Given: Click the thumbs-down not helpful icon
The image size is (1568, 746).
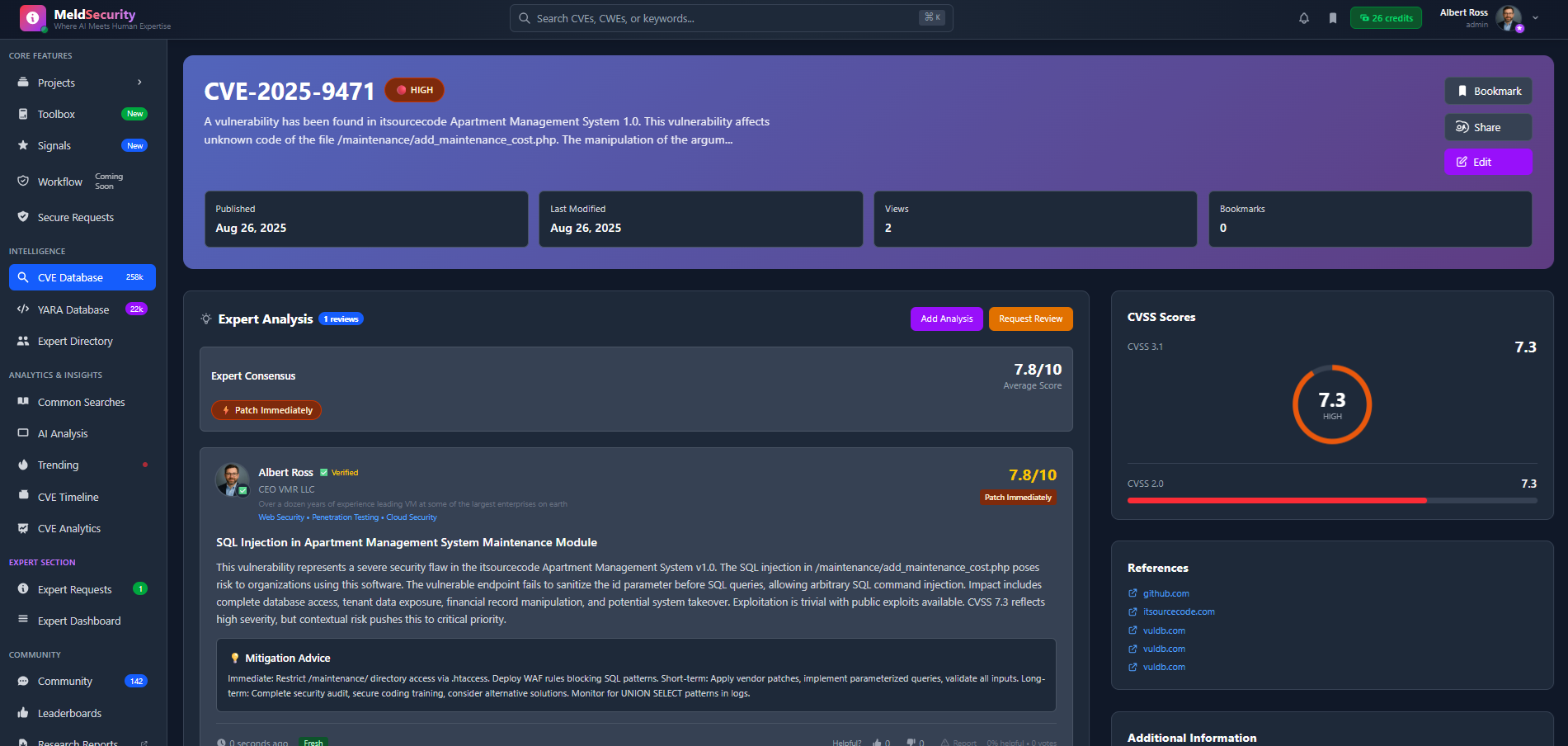Looking at the screenshot, I should click(x=911, y=742).
